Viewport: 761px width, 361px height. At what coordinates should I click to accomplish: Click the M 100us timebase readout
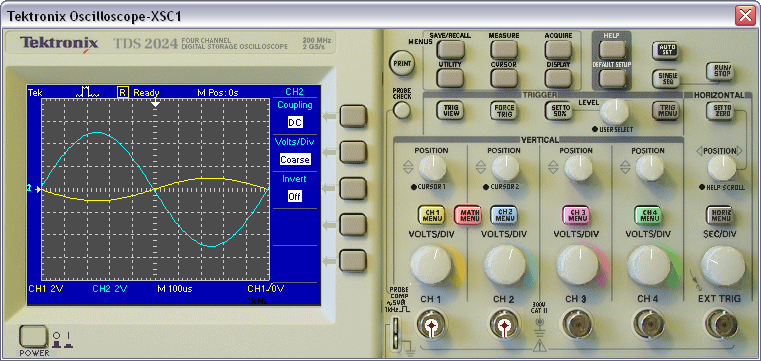175,289
